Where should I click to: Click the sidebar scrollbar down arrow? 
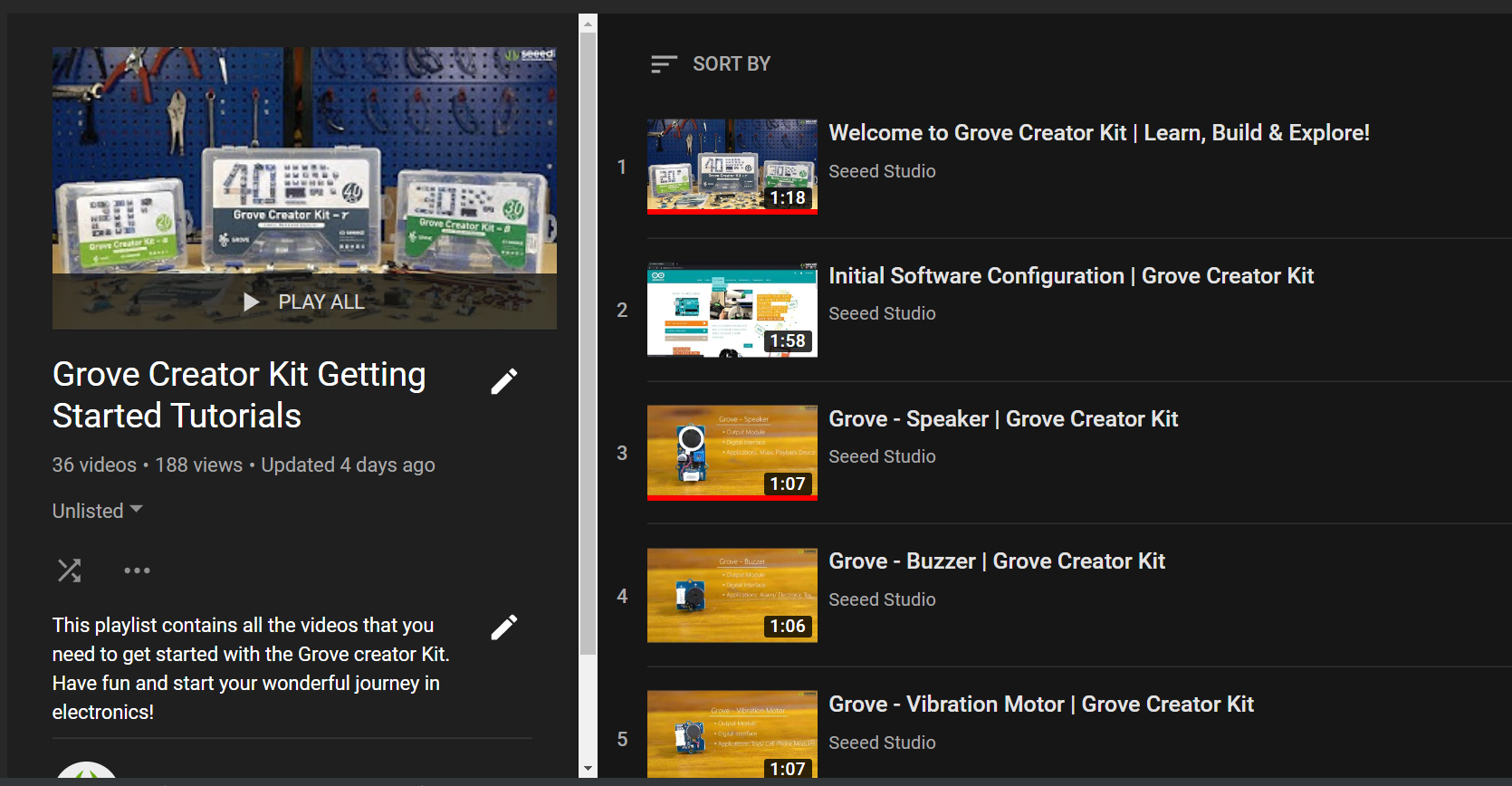click(x=589, y=769)
